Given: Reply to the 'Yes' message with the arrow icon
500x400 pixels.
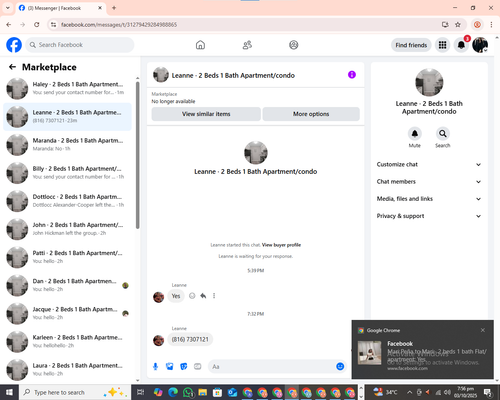Looking at the screenshot, I should coord(203,296).
